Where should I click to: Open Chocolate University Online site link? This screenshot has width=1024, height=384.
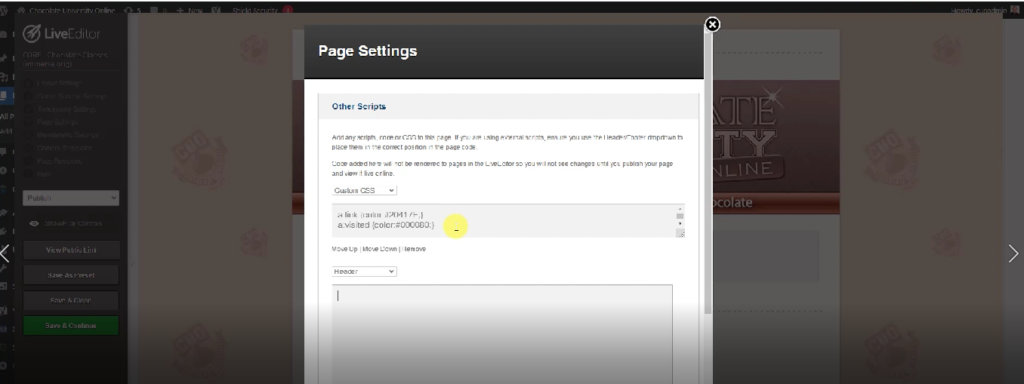click(67, 10)
